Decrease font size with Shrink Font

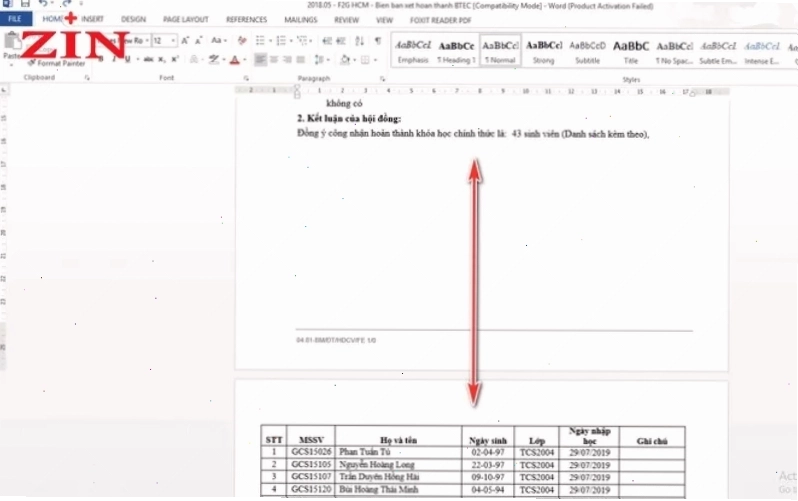point(198,41)
